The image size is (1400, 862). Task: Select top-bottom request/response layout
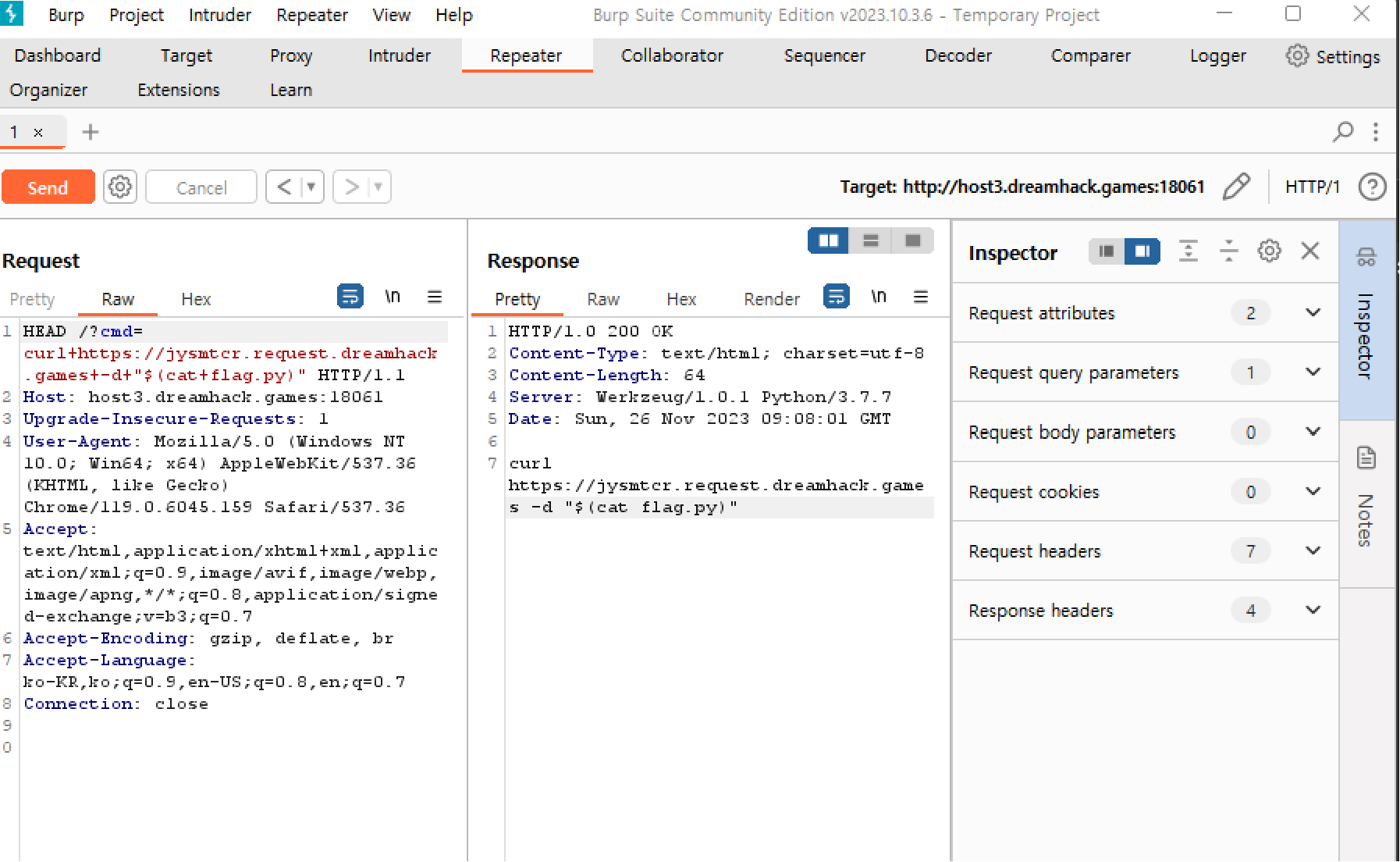pos(871,240)
